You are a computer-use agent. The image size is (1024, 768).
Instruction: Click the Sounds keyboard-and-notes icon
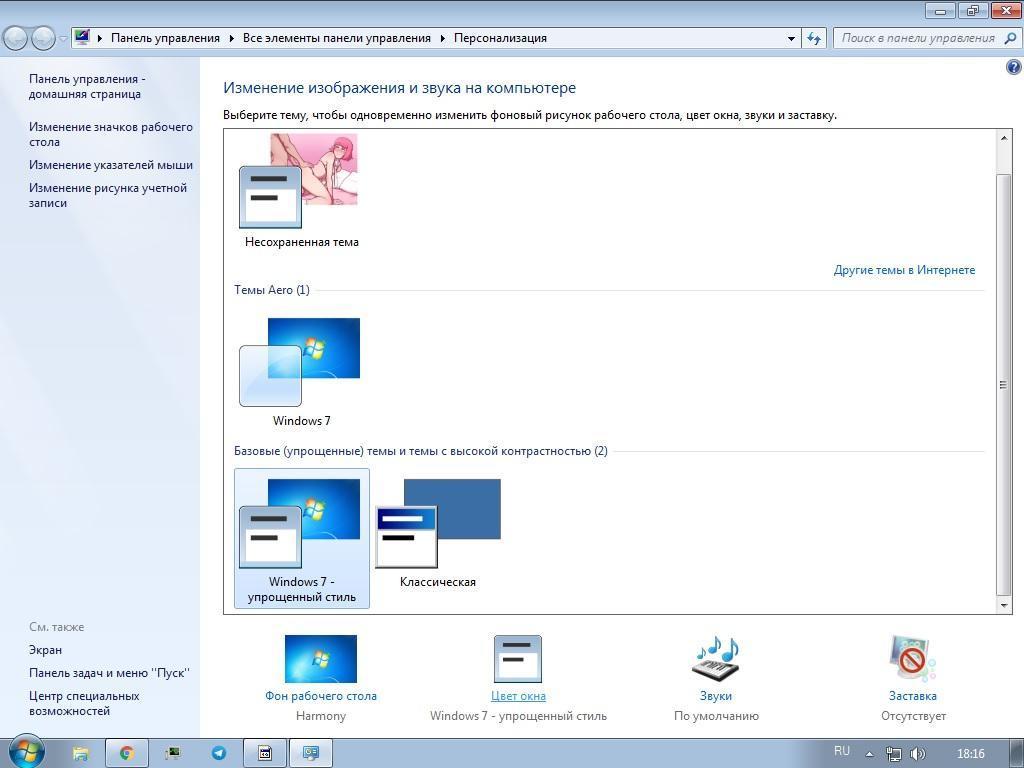pyautogui.click(x=716, y=659)
